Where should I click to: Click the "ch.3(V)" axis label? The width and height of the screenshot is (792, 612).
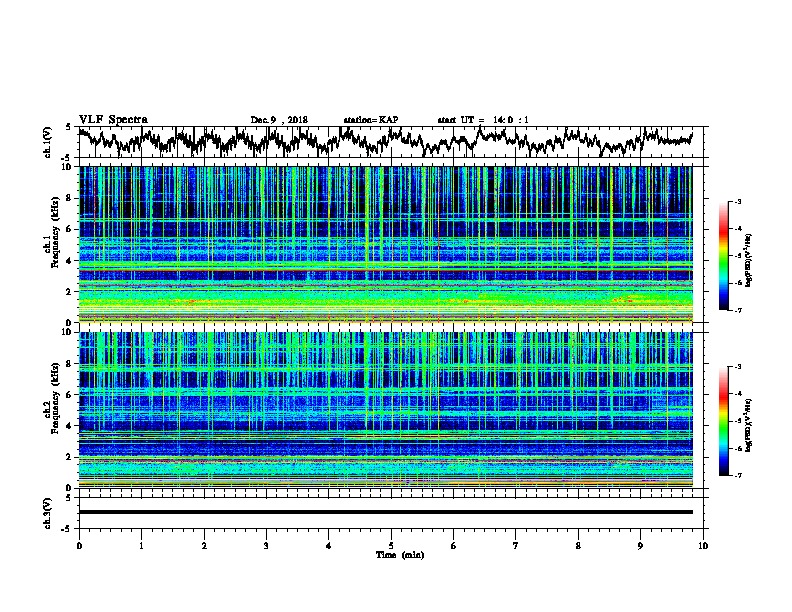pos(48,513)
